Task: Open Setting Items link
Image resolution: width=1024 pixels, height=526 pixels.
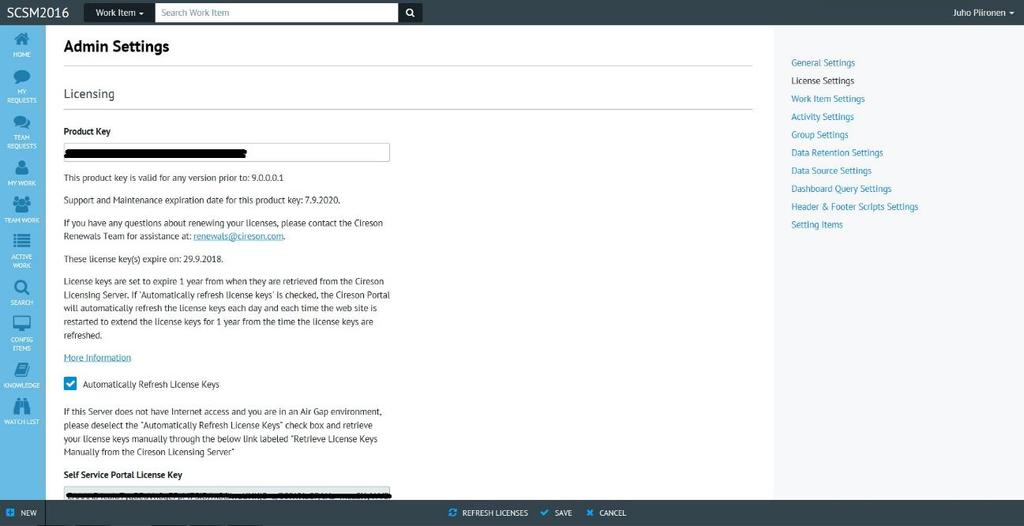Action: (x=817, y=225)
